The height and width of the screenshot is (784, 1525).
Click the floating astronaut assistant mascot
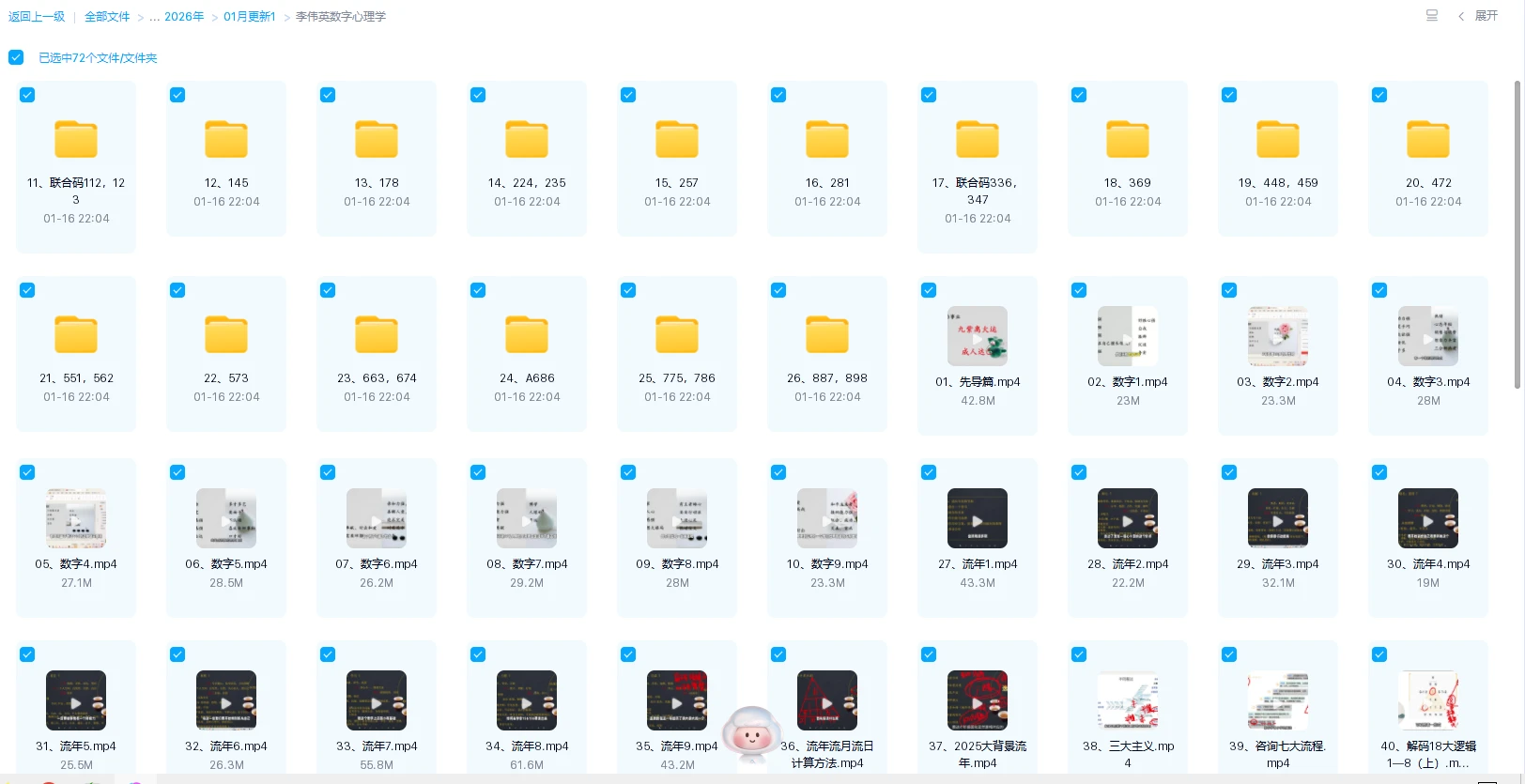click(750, 733)
